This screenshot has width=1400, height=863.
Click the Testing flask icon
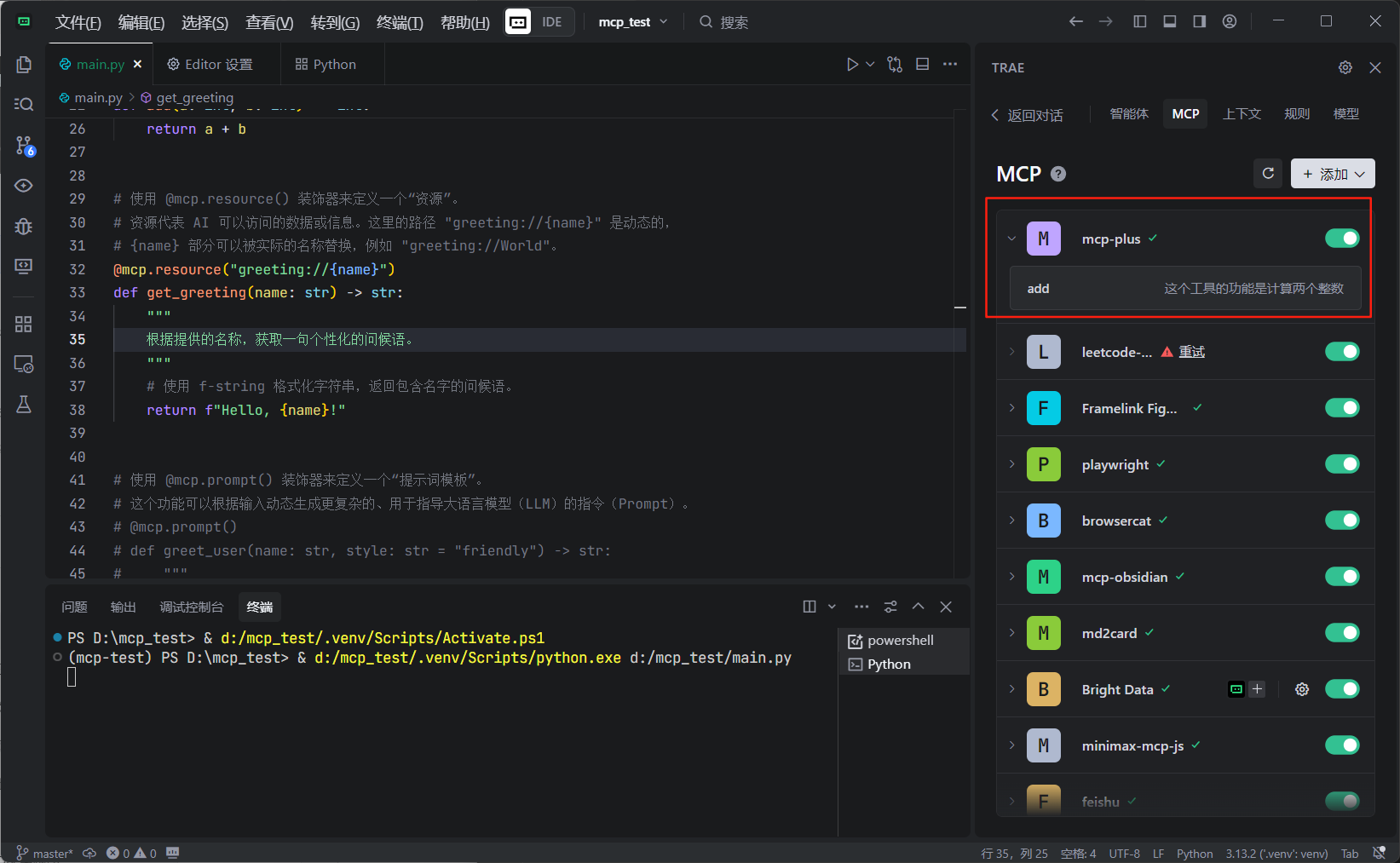24,405
